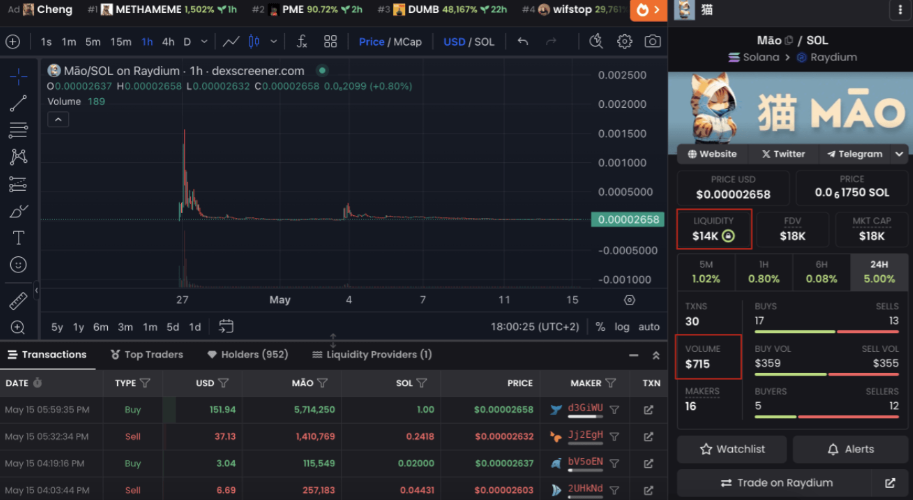Select the 24H stats tab
Viewport: 913px width, 500px height.
(879, 272)
